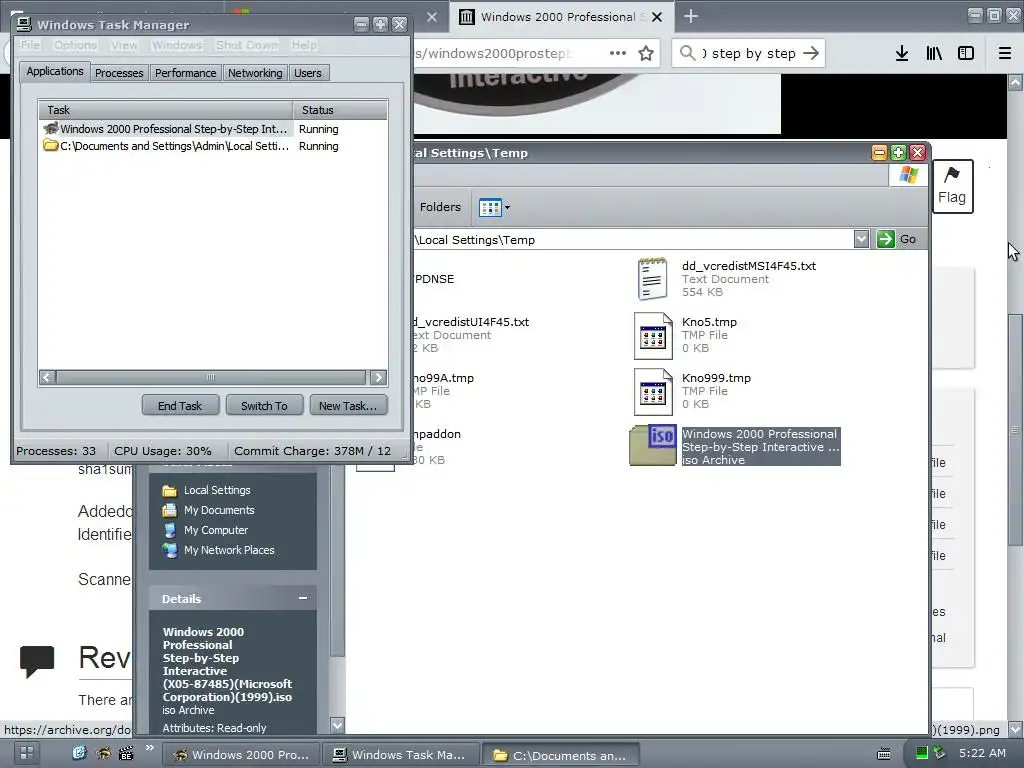The image size is (1024, 768).
Task: Click the Switch To button
Action: pyautogui.click(x=264, y=406)
